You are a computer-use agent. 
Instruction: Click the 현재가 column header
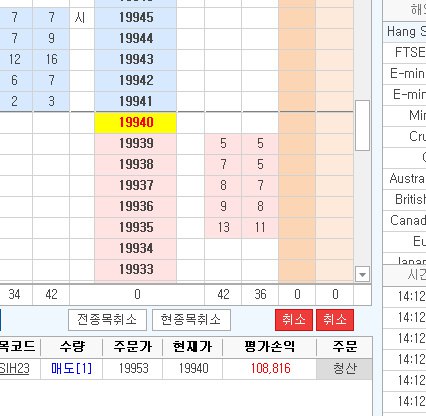point(192,347)
